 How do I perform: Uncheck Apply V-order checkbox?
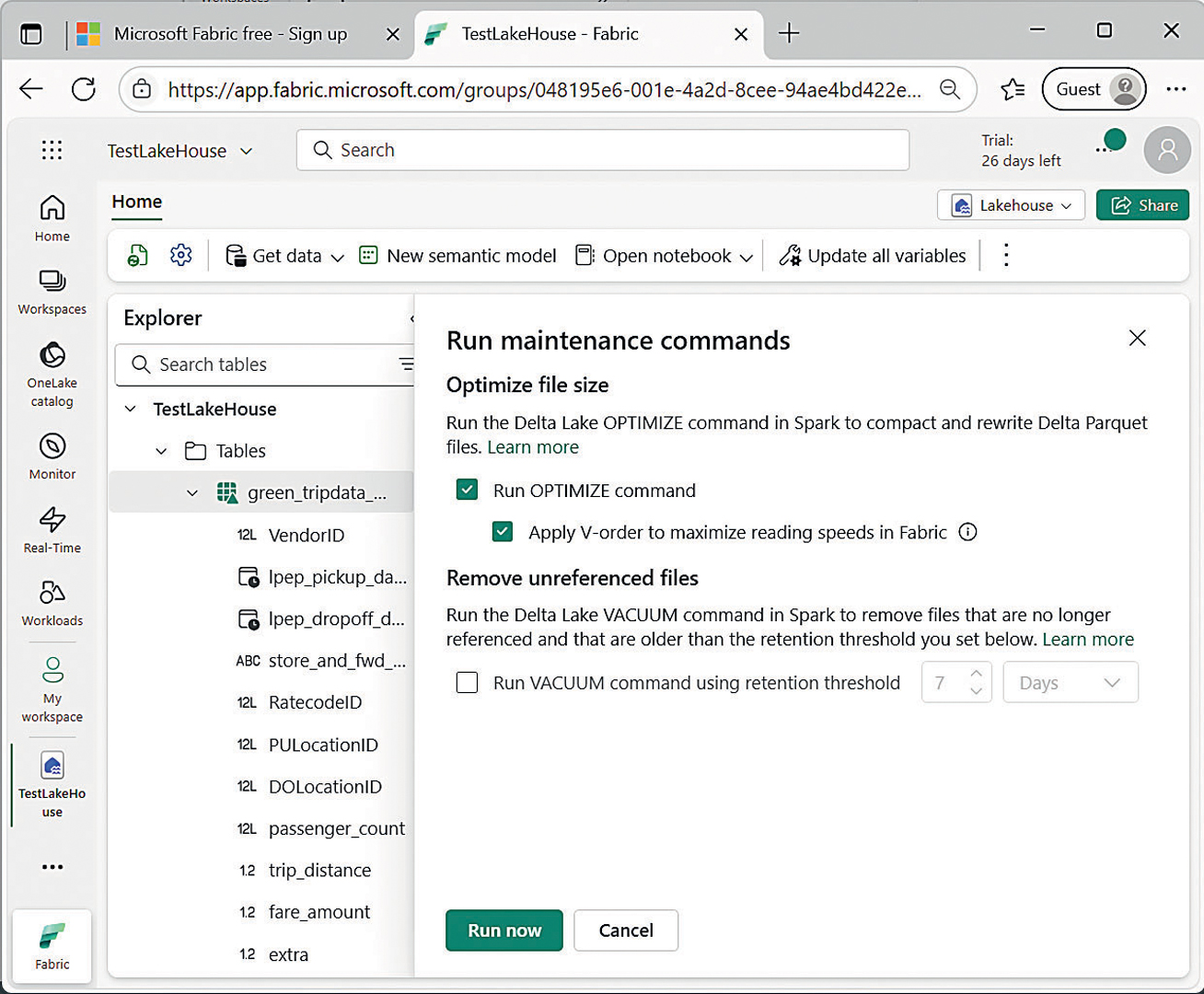[503, 532]
